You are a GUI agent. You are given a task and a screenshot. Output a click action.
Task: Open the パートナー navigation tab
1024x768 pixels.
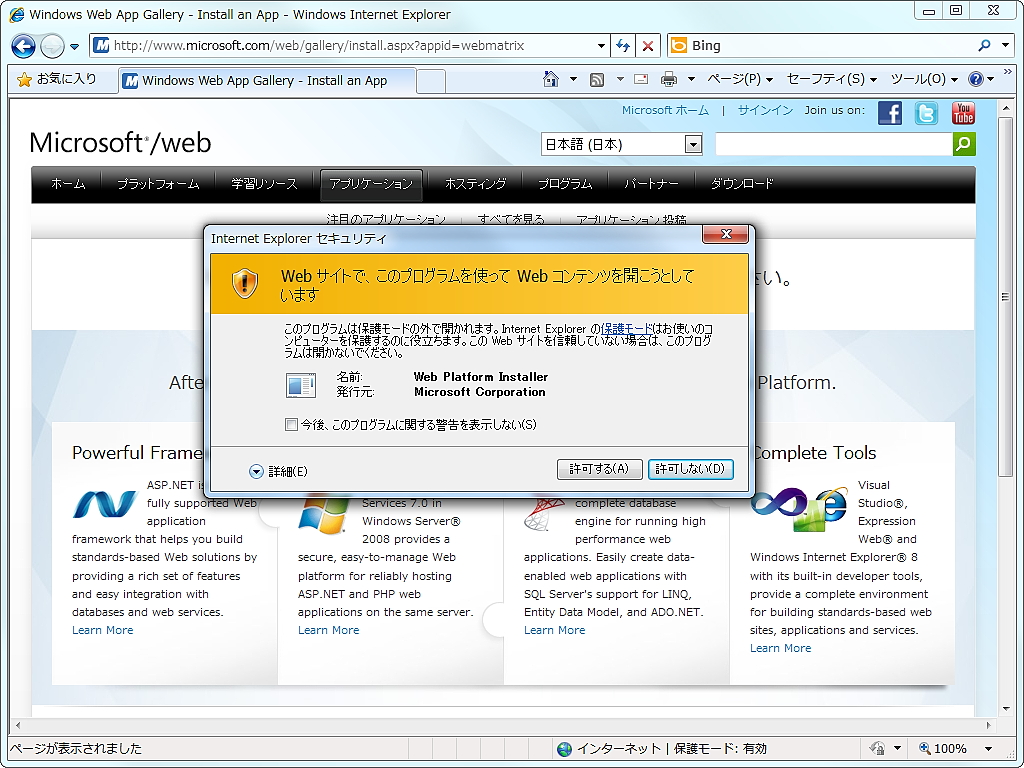(x=651, y=184)
